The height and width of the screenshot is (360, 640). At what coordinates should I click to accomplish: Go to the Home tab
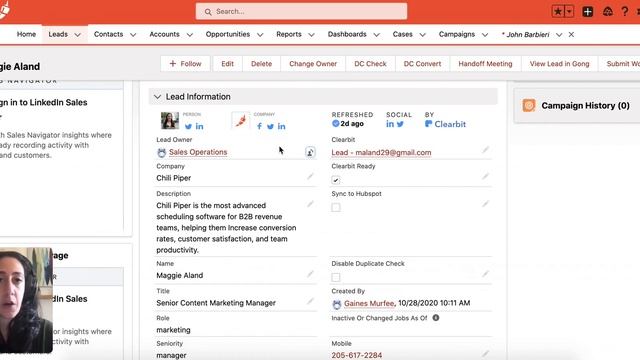[x=26, y=34]
